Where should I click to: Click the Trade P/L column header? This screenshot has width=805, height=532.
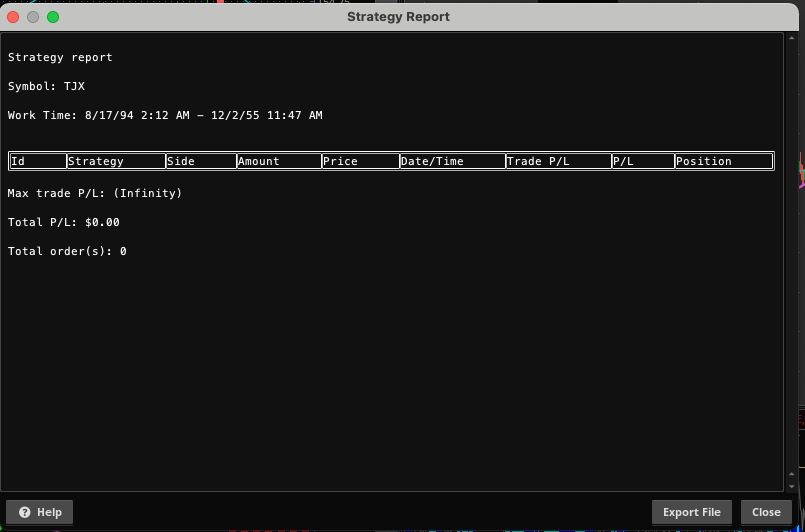558,161
